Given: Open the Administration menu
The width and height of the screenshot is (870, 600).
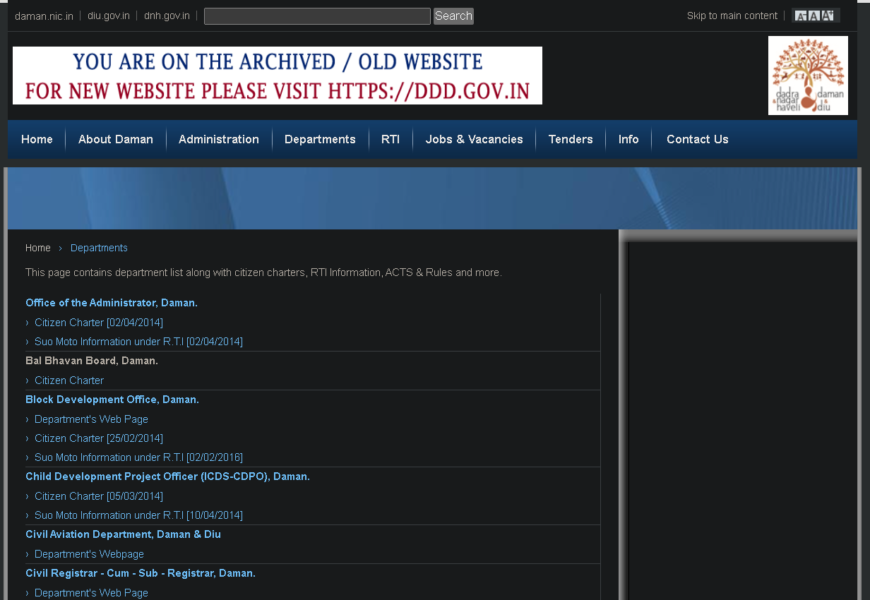Looking at the screenshot, I should click(219, 139).
